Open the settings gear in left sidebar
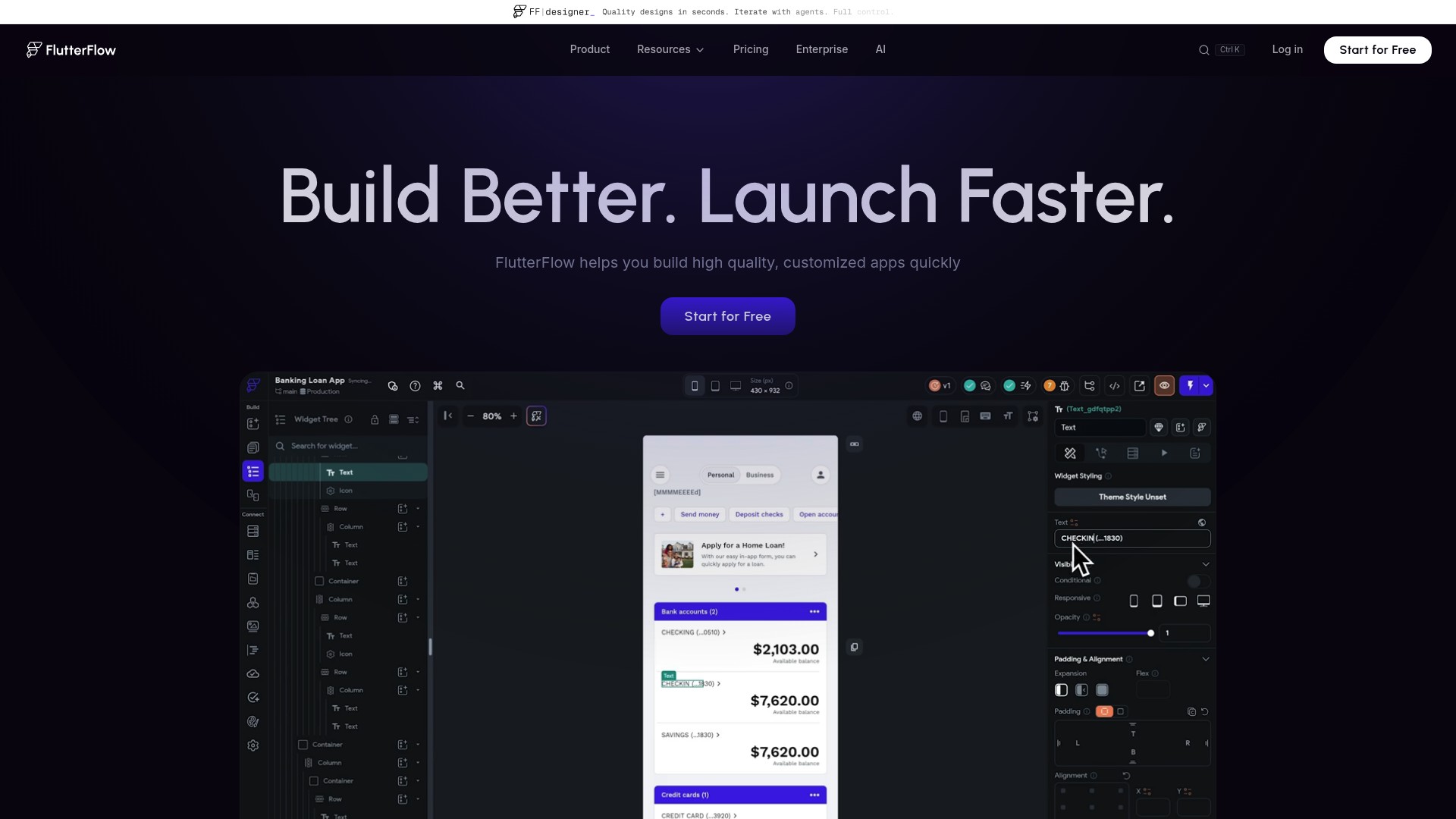1456x819 pixels. 253,745
